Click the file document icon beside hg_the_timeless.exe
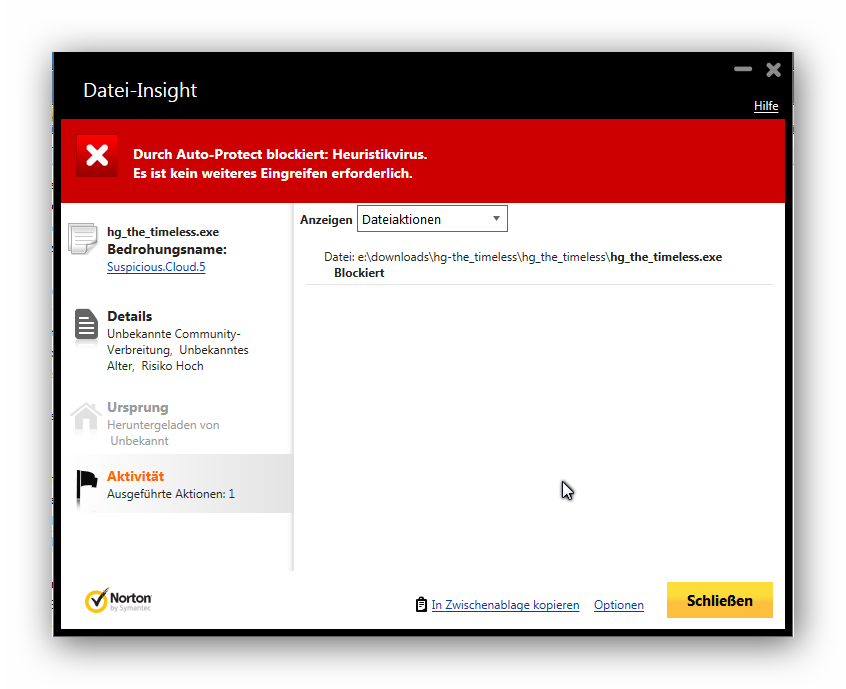The image size is (846, 689). (x=83, y=238)
